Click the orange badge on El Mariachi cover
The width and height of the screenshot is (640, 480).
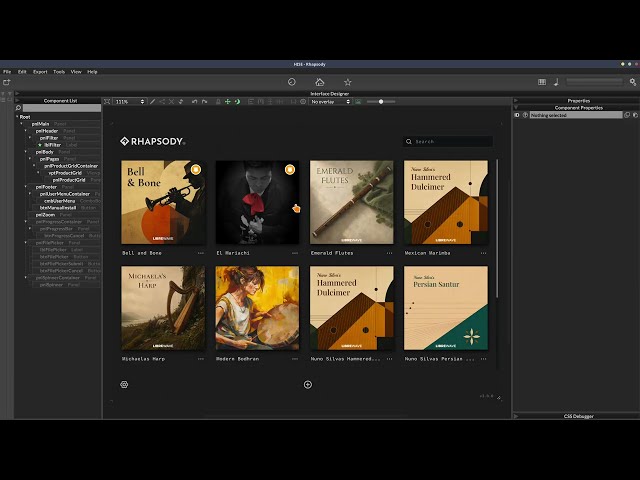(290, 169)
